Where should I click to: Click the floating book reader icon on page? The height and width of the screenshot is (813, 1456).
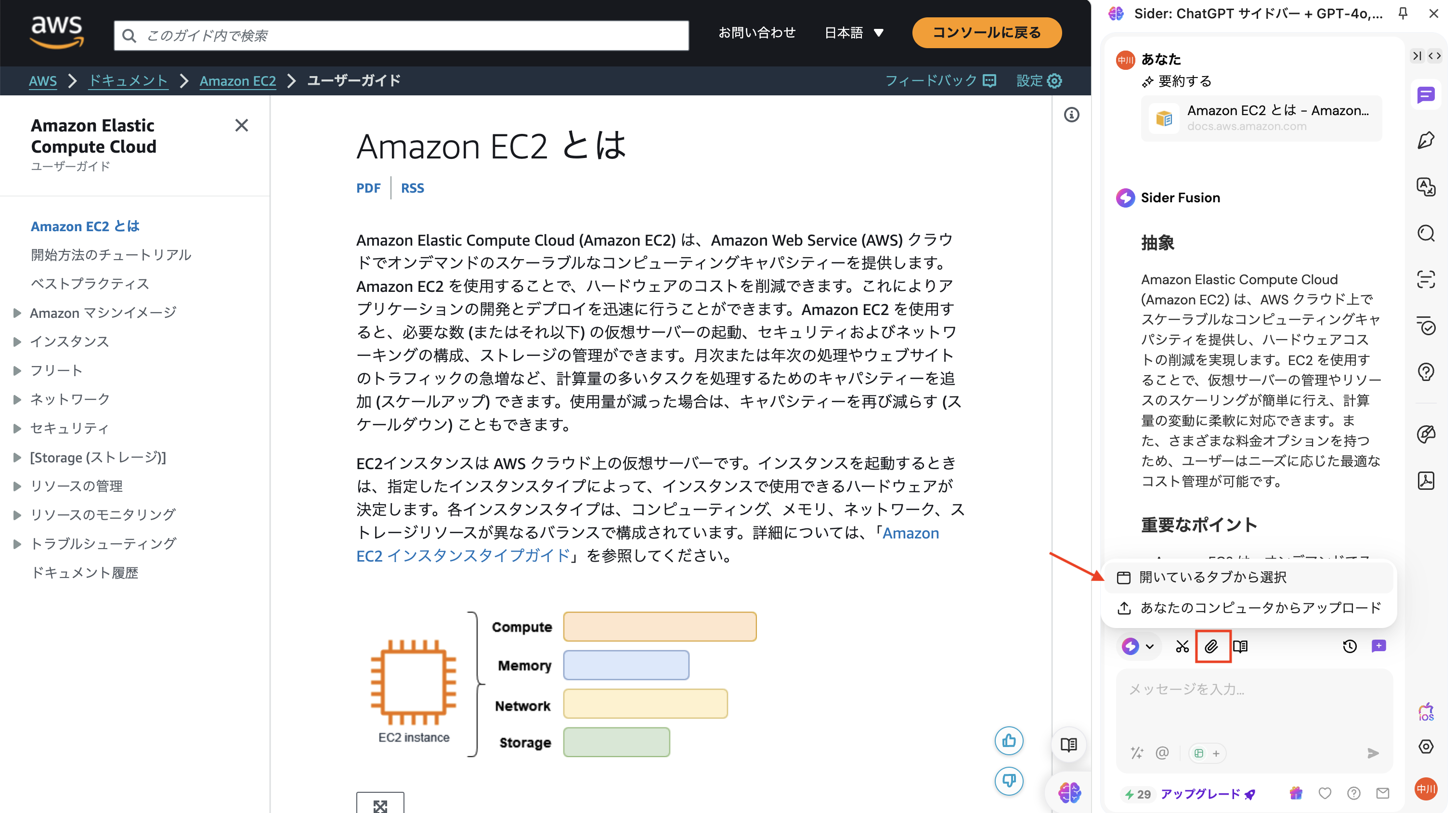1069,745
